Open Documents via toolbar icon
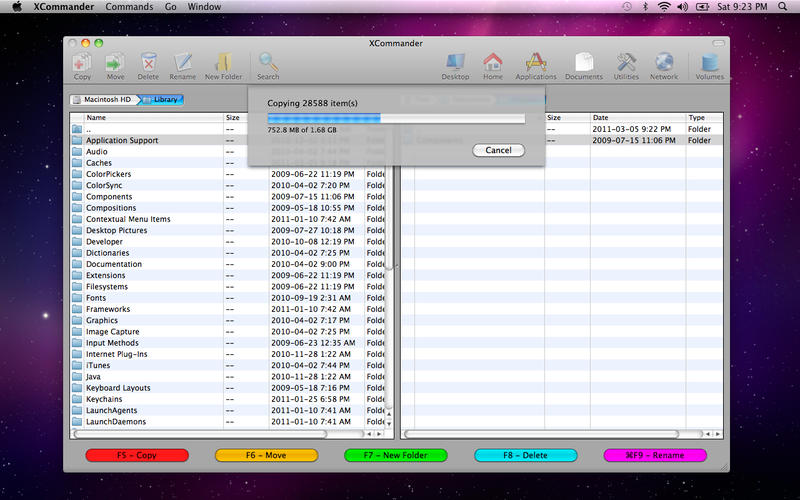 coord(584,66)
